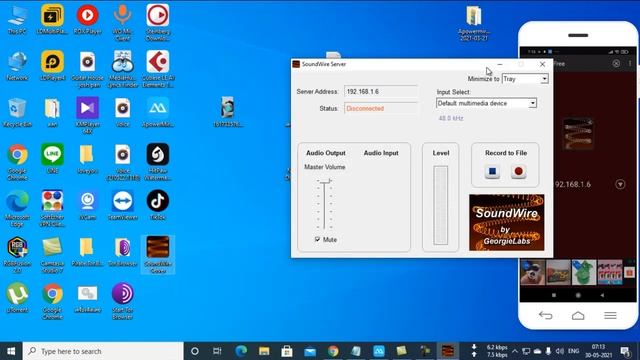Screen dimensions: 640x360
Task: Open Task View from the taskbar
Action: point(217,351)
